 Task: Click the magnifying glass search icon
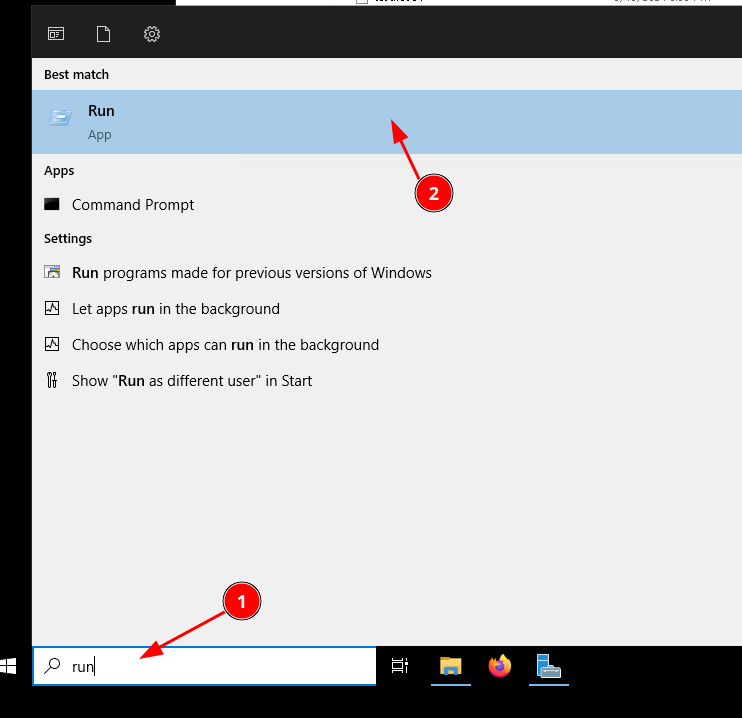click(53, 666)
